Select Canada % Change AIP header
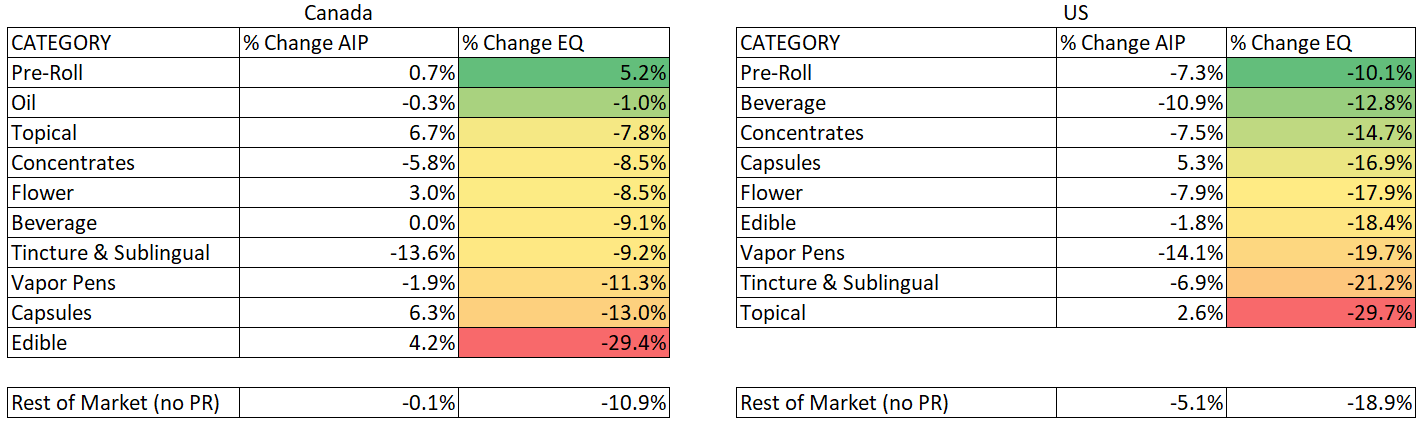The image size is (1427, 427). pos(350,43)
